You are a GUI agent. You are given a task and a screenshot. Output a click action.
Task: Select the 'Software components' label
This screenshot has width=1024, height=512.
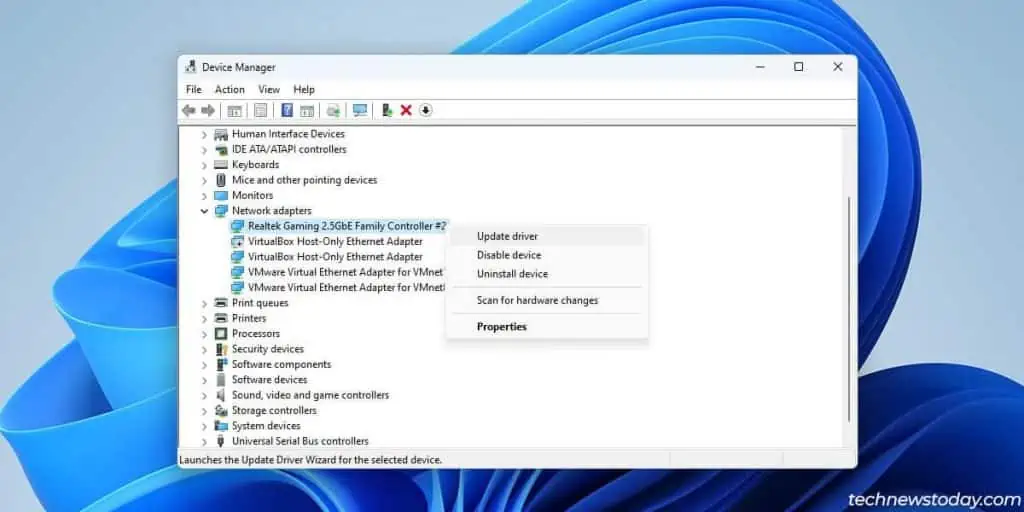(281, 364)
